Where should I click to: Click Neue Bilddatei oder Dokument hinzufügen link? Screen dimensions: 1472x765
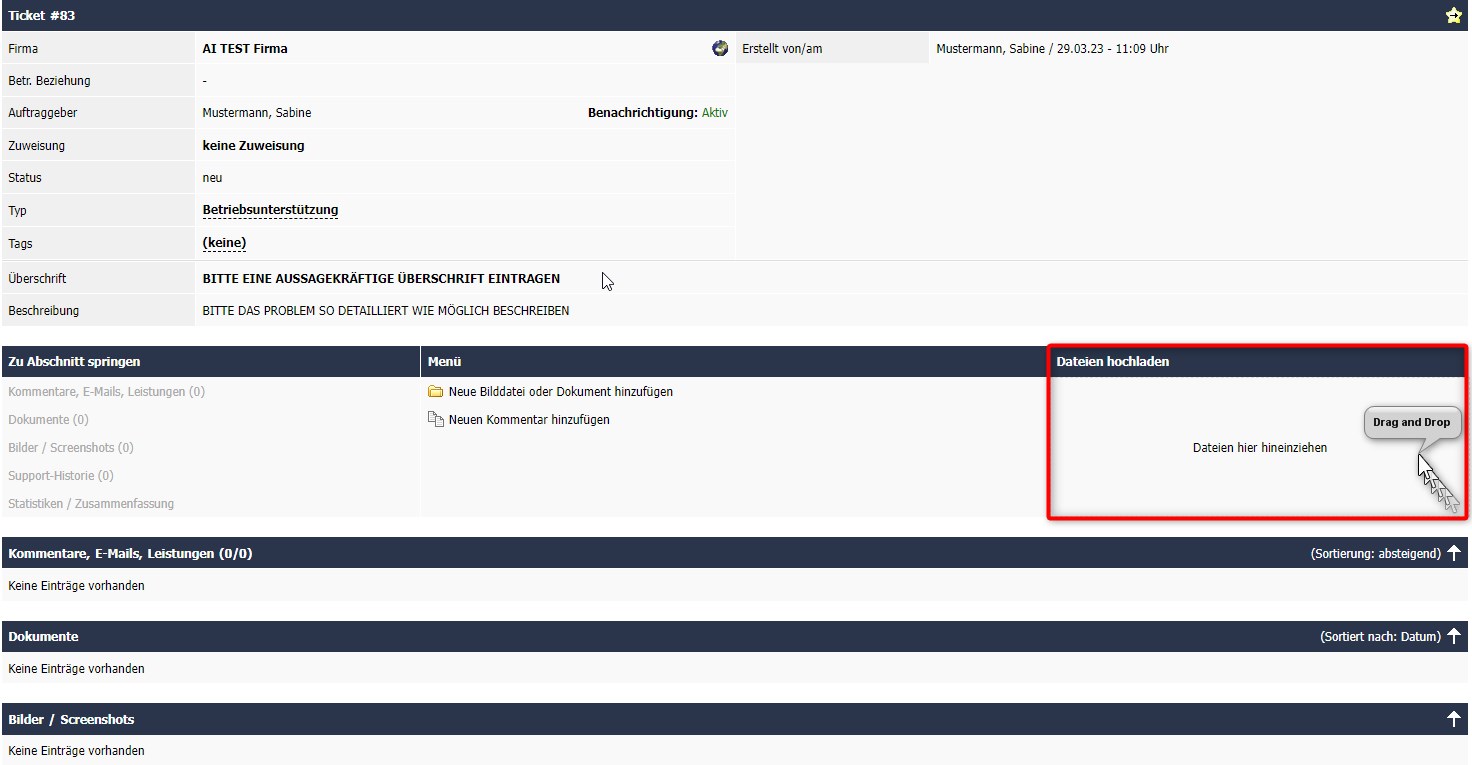pyautogui.click(x=560, y=392)
